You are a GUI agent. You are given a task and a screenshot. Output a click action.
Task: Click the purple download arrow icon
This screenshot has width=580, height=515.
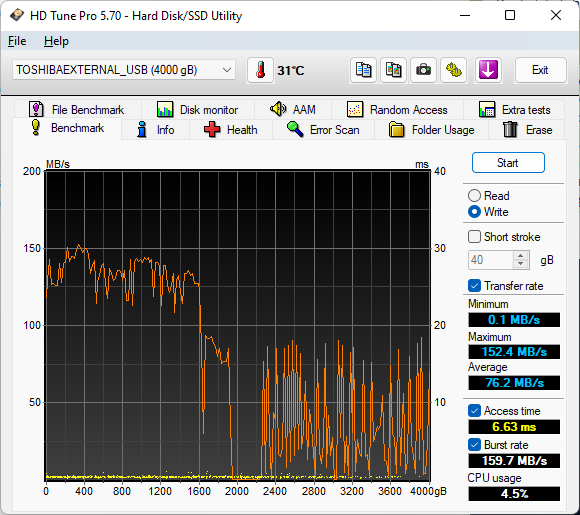488,70
